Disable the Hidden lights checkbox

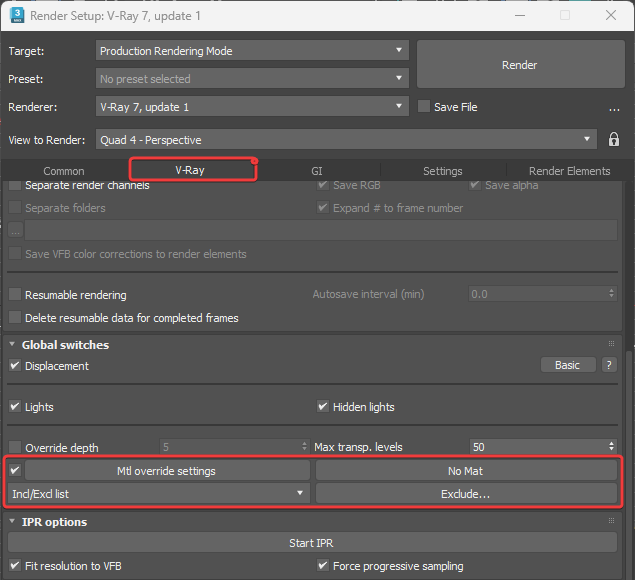[323, 407]
